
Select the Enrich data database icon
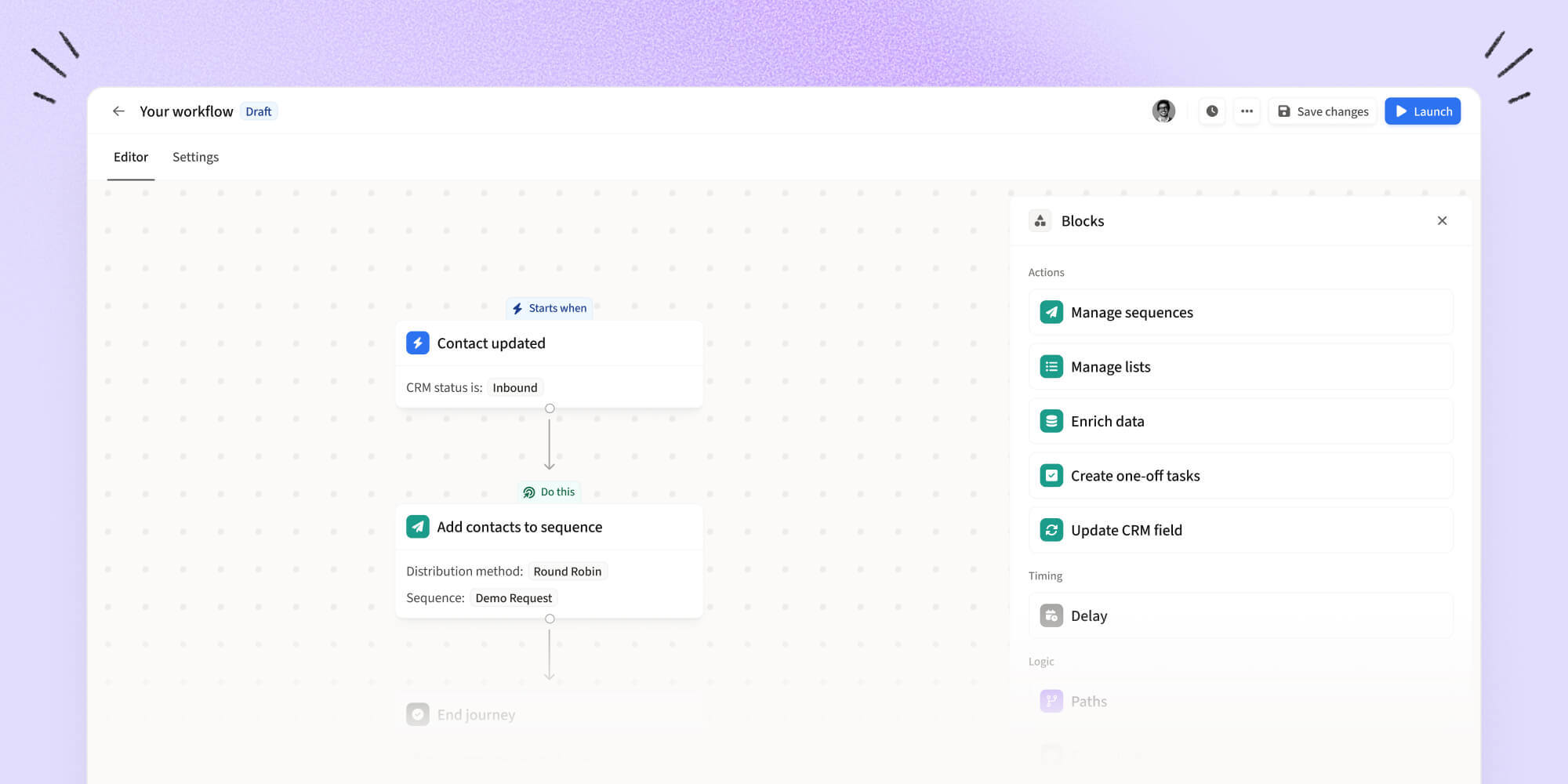(1051, 421)
